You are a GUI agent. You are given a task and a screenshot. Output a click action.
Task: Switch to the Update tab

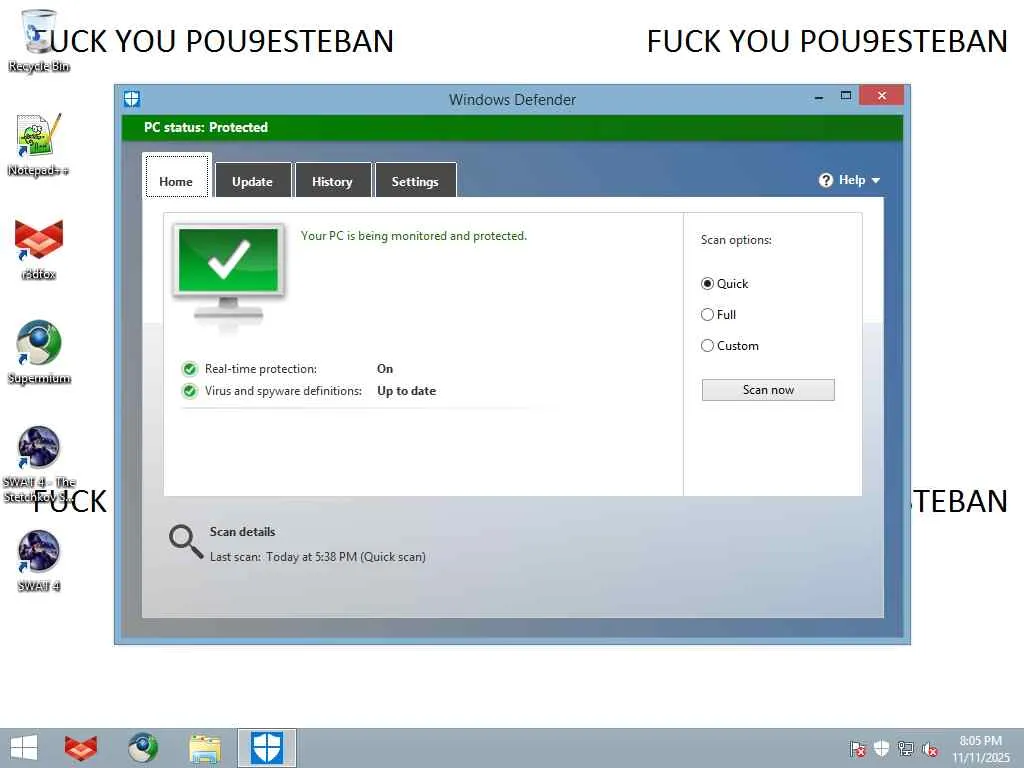(253, 180)
